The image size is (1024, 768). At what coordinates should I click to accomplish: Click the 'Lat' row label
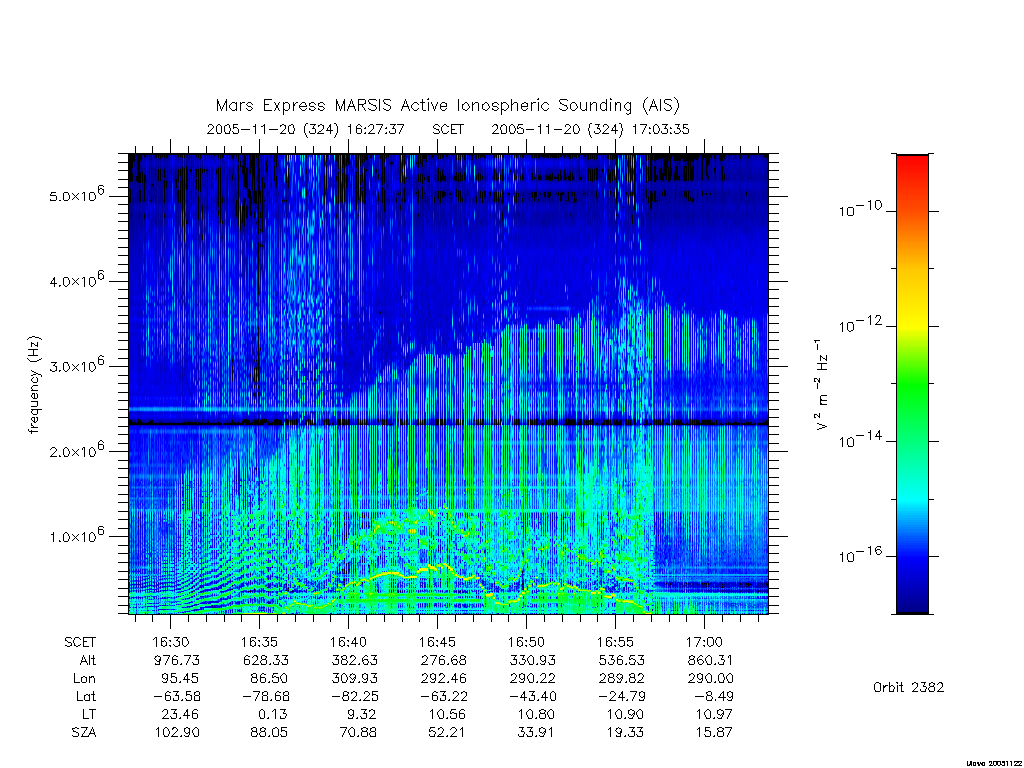(x=86, y=696)
